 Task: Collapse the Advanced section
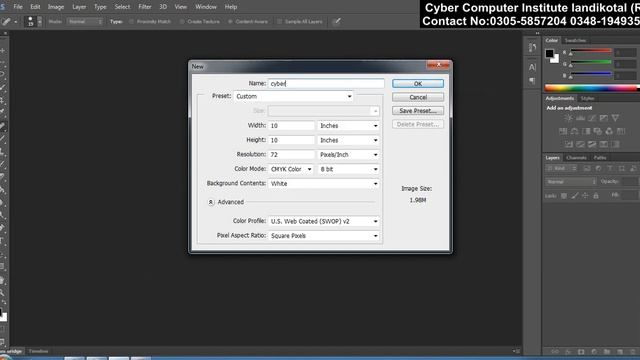pyautogui.click(x=211, y=202)
